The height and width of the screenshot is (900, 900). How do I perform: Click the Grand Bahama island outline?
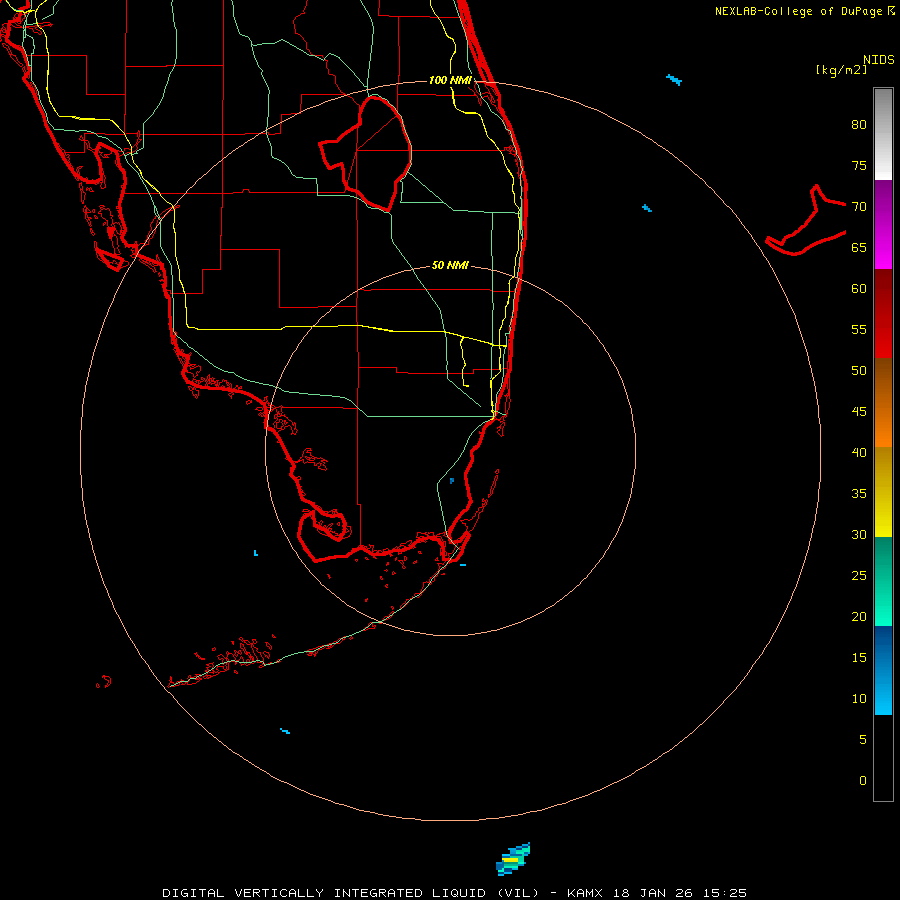pyautogui.click(x=806, y=220)
